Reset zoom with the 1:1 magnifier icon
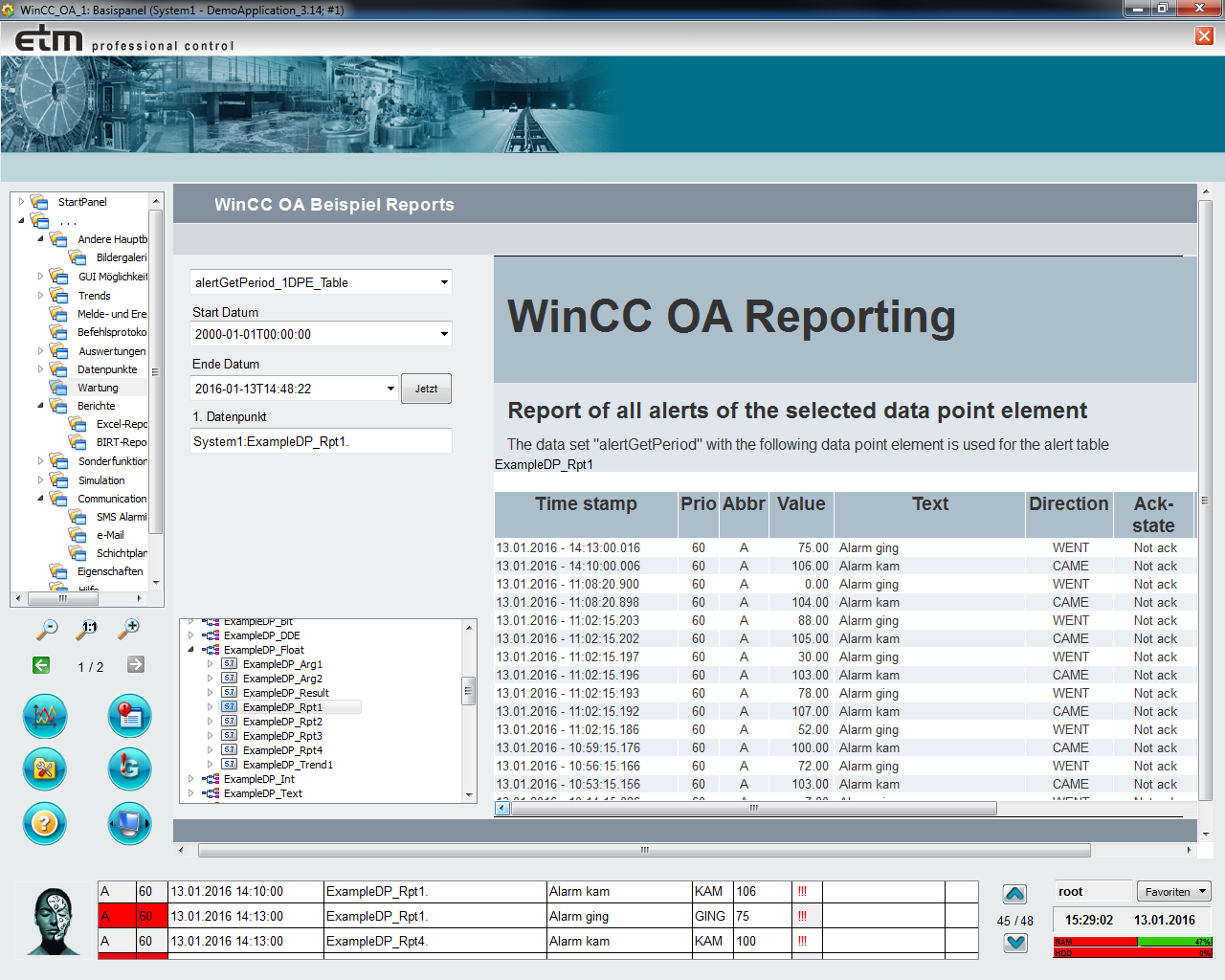Screen dimensions: 1225x980 point(89,629)
